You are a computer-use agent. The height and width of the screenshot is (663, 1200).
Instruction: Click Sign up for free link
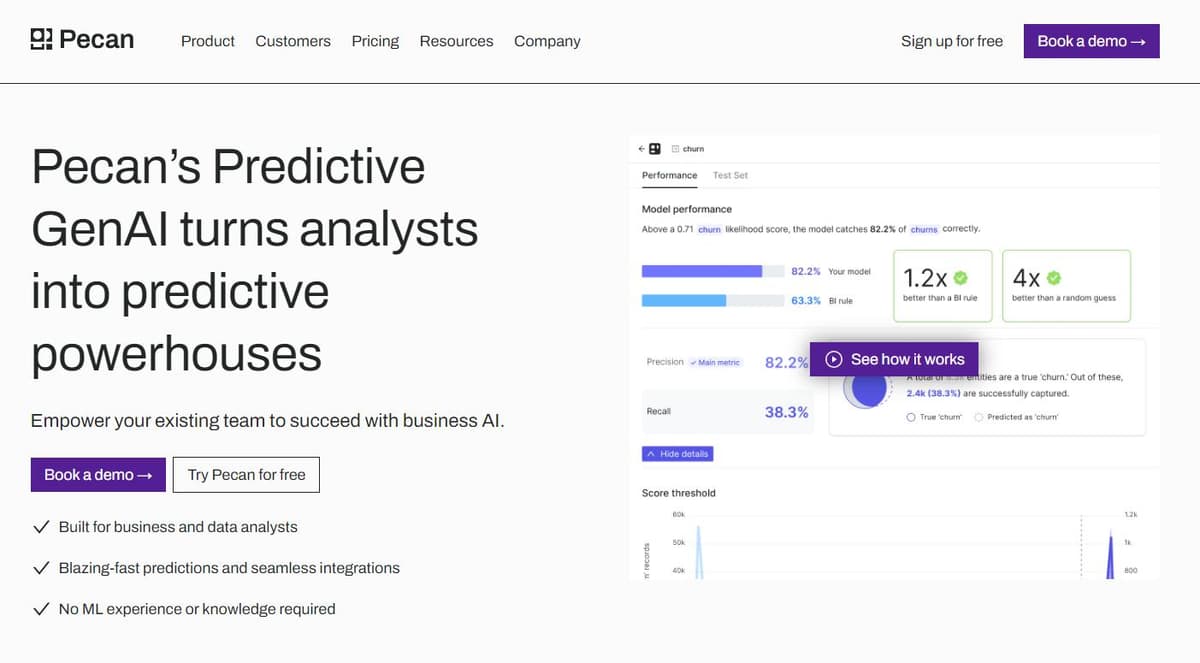[x=952, y=41]
